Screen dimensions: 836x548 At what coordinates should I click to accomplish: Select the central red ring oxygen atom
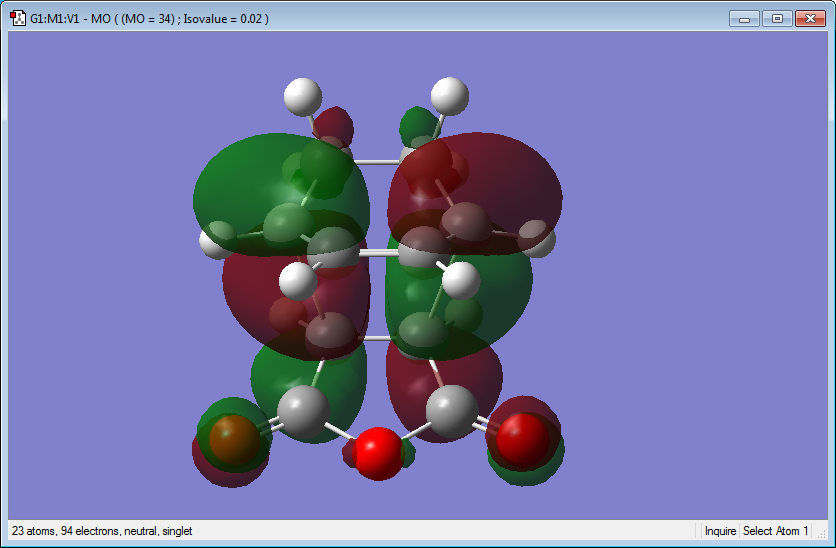378,454
